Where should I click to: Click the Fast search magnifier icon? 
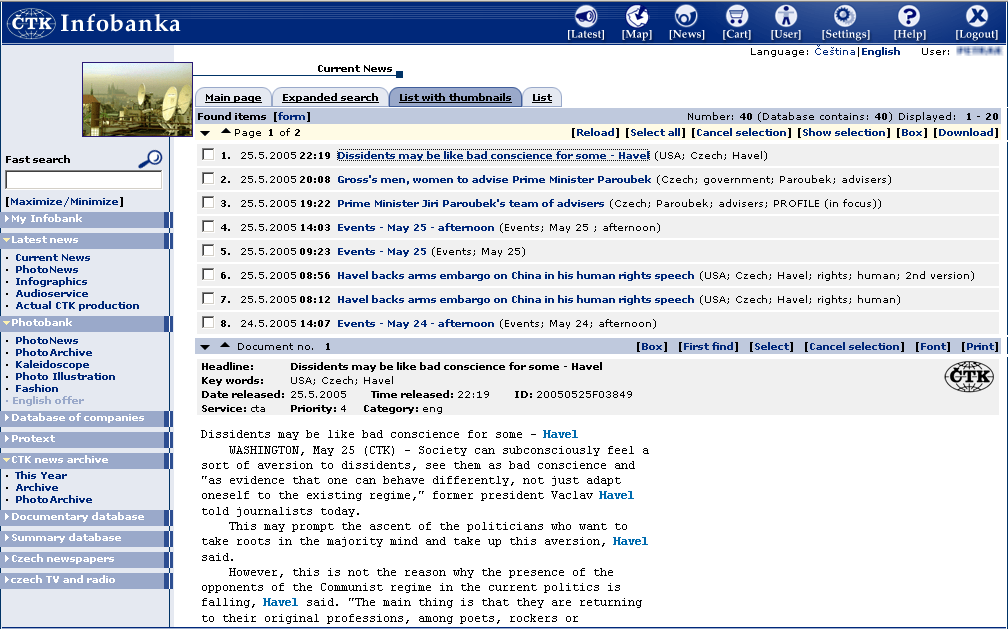pos(150,159)
